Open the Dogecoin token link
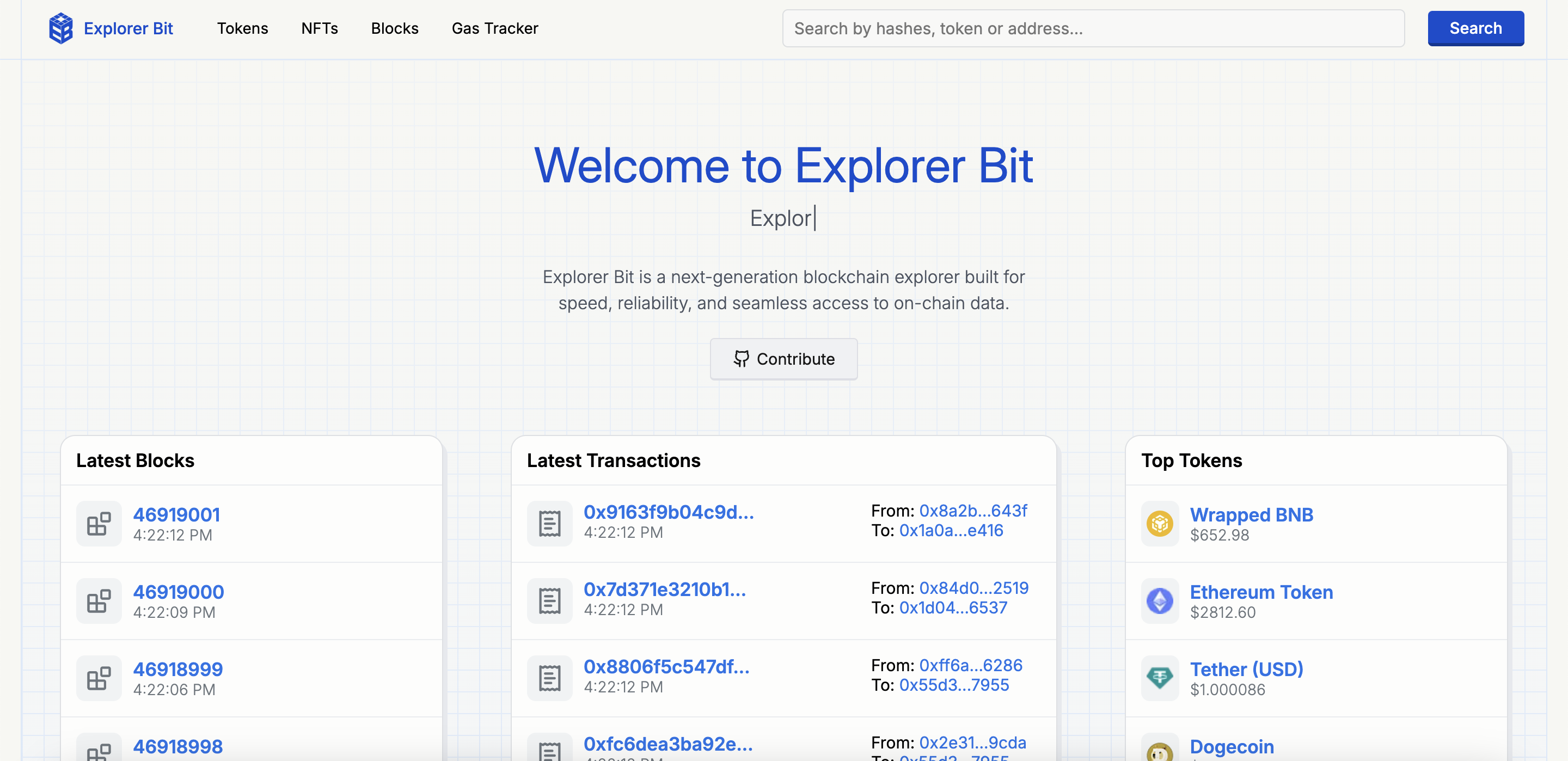This screenshot has height=761, width=1568. 1232,746
